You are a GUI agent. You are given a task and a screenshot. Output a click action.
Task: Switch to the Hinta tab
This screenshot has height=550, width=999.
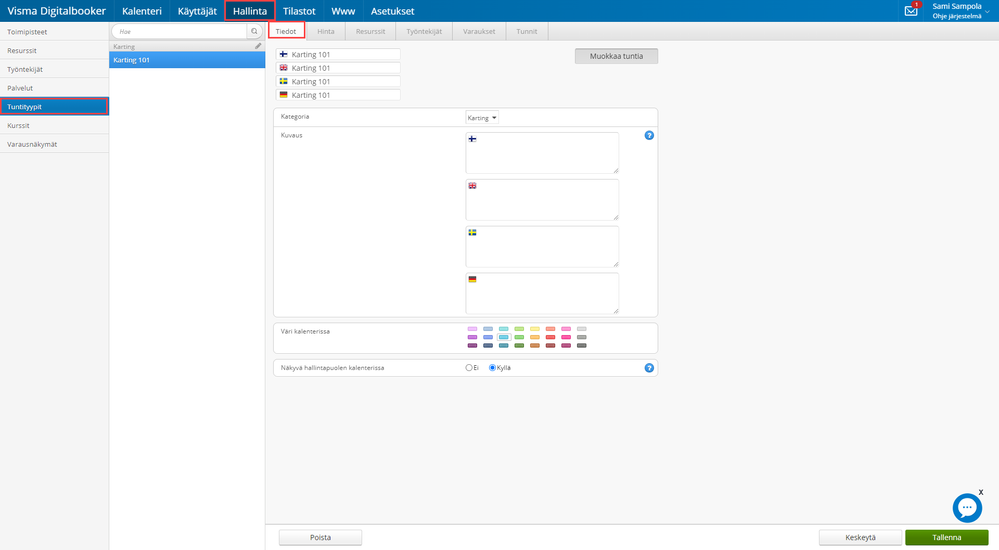tap(326, 31)
